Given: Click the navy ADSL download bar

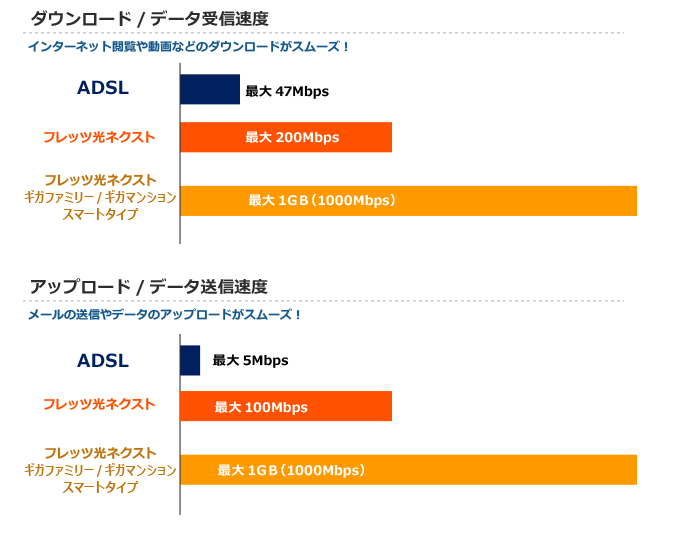Looking at the screenshot, I should (210, 89).
